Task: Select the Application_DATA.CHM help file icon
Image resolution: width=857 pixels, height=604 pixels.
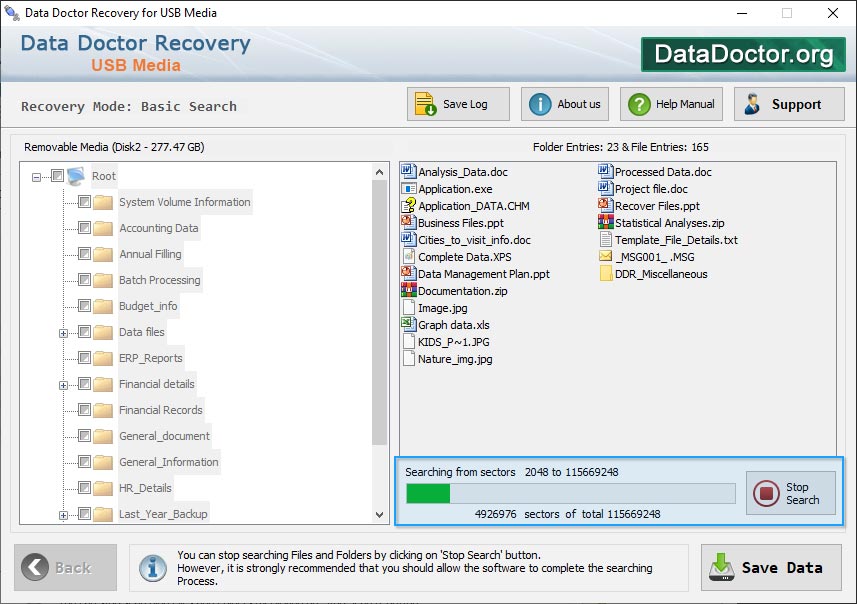Action: click(x=408, y=206)
